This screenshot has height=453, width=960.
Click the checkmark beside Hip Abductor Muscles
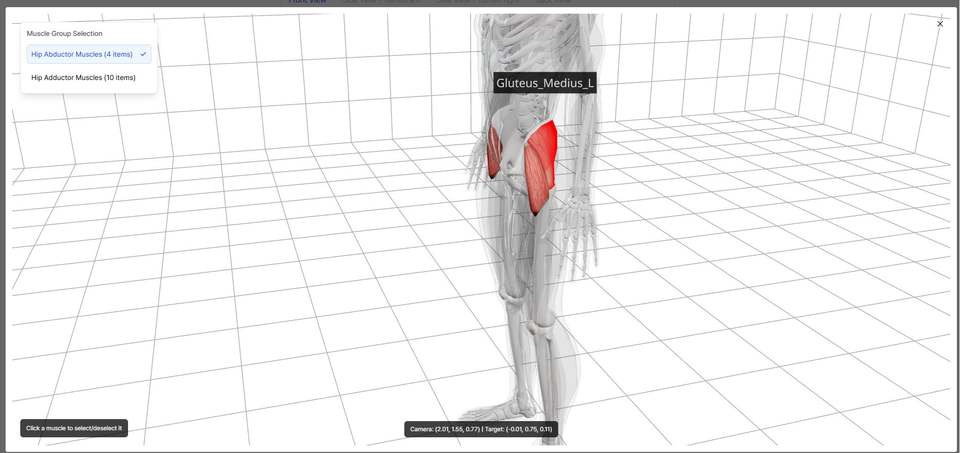tap(144, 54)
